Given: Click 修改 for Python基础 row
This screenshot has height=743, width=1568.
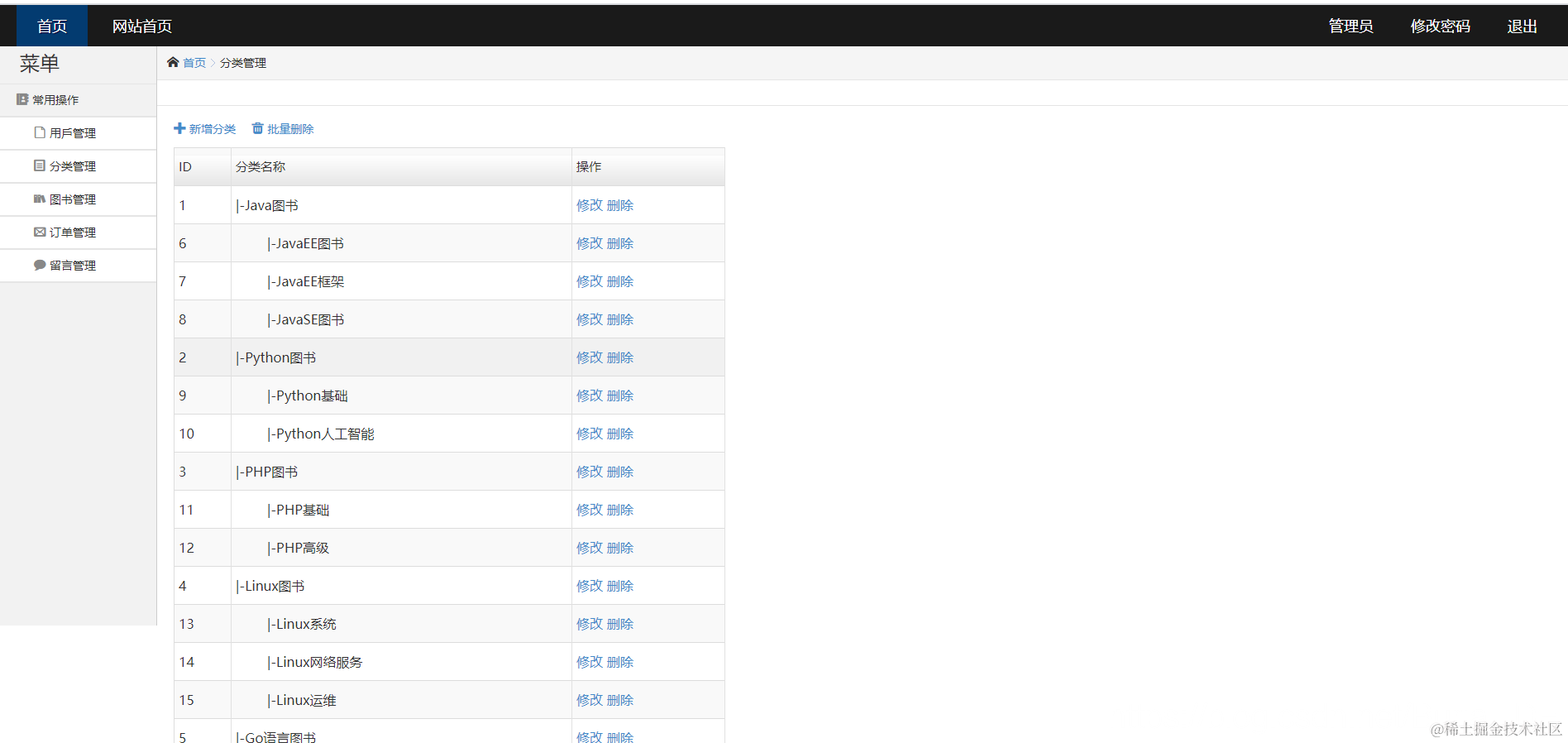Looking at the screenshot, I should click(x=590, y=395).
